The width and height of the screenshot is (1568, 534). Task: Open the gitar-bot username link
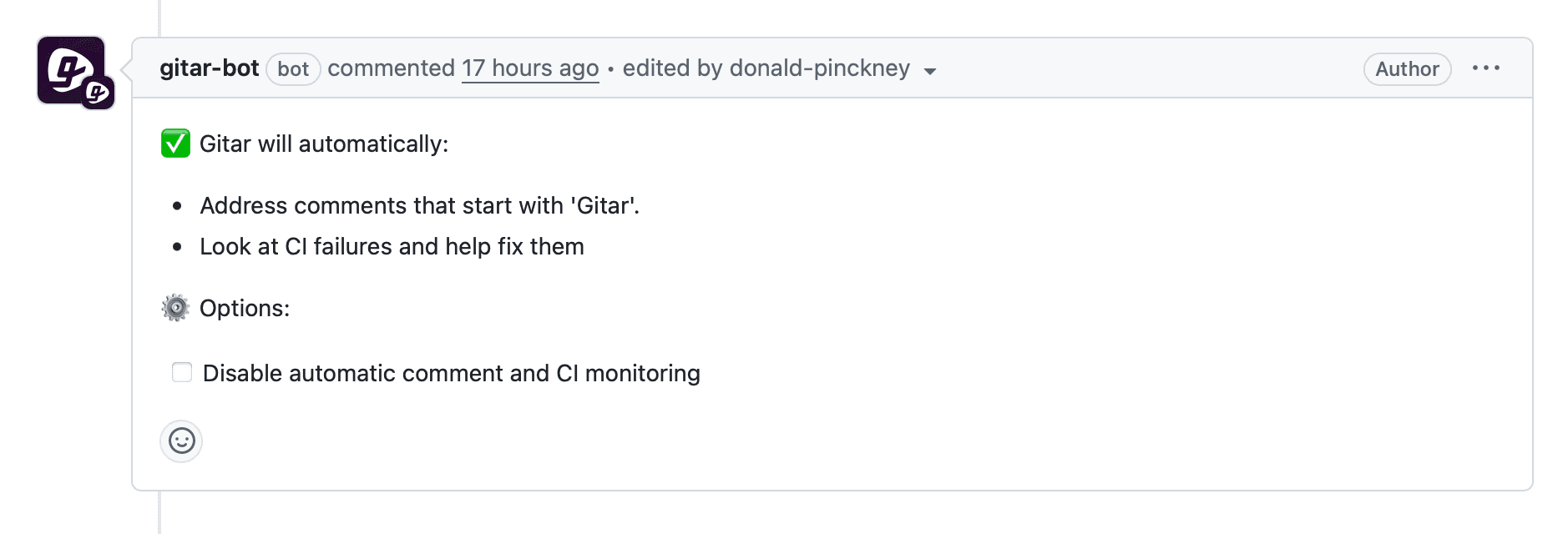(210, 68)
